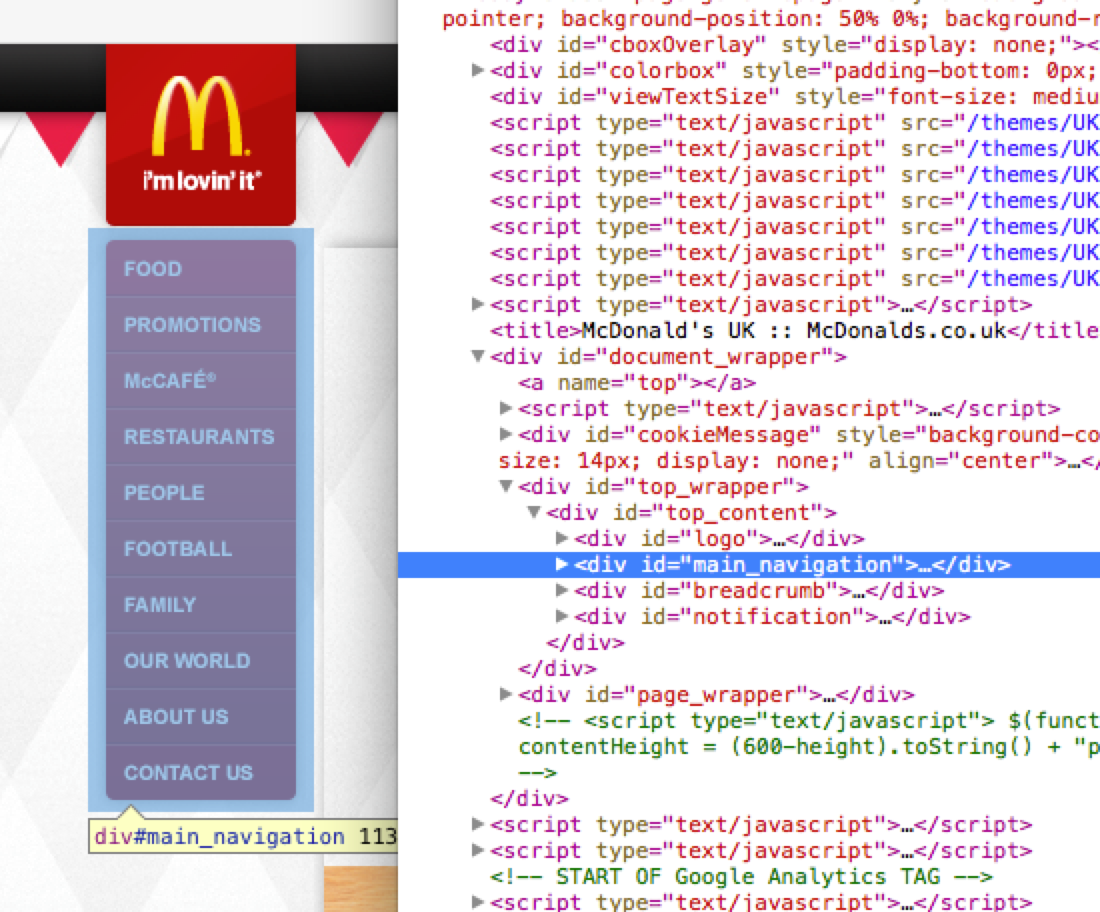Click the div#main_navigation inspector tooltip
This screenshot has width=1100, height=912.
[x=243, y=836]
